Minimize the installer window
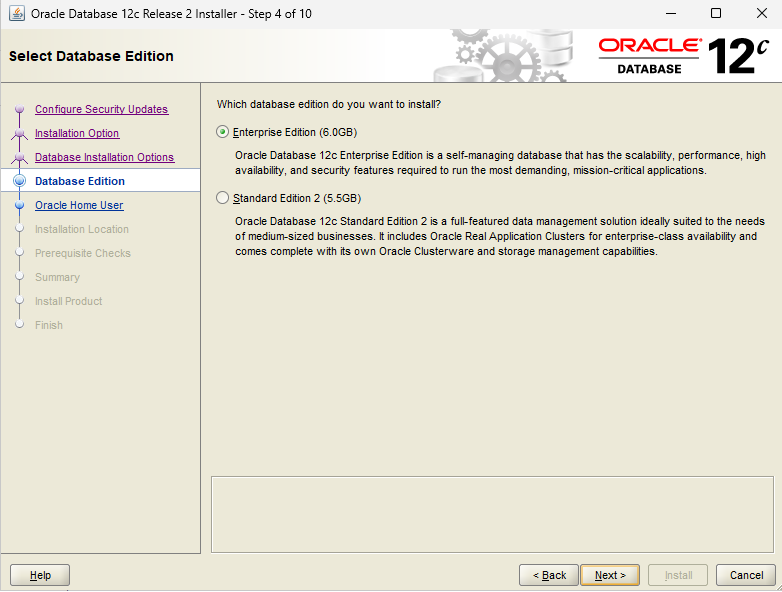 671,13
